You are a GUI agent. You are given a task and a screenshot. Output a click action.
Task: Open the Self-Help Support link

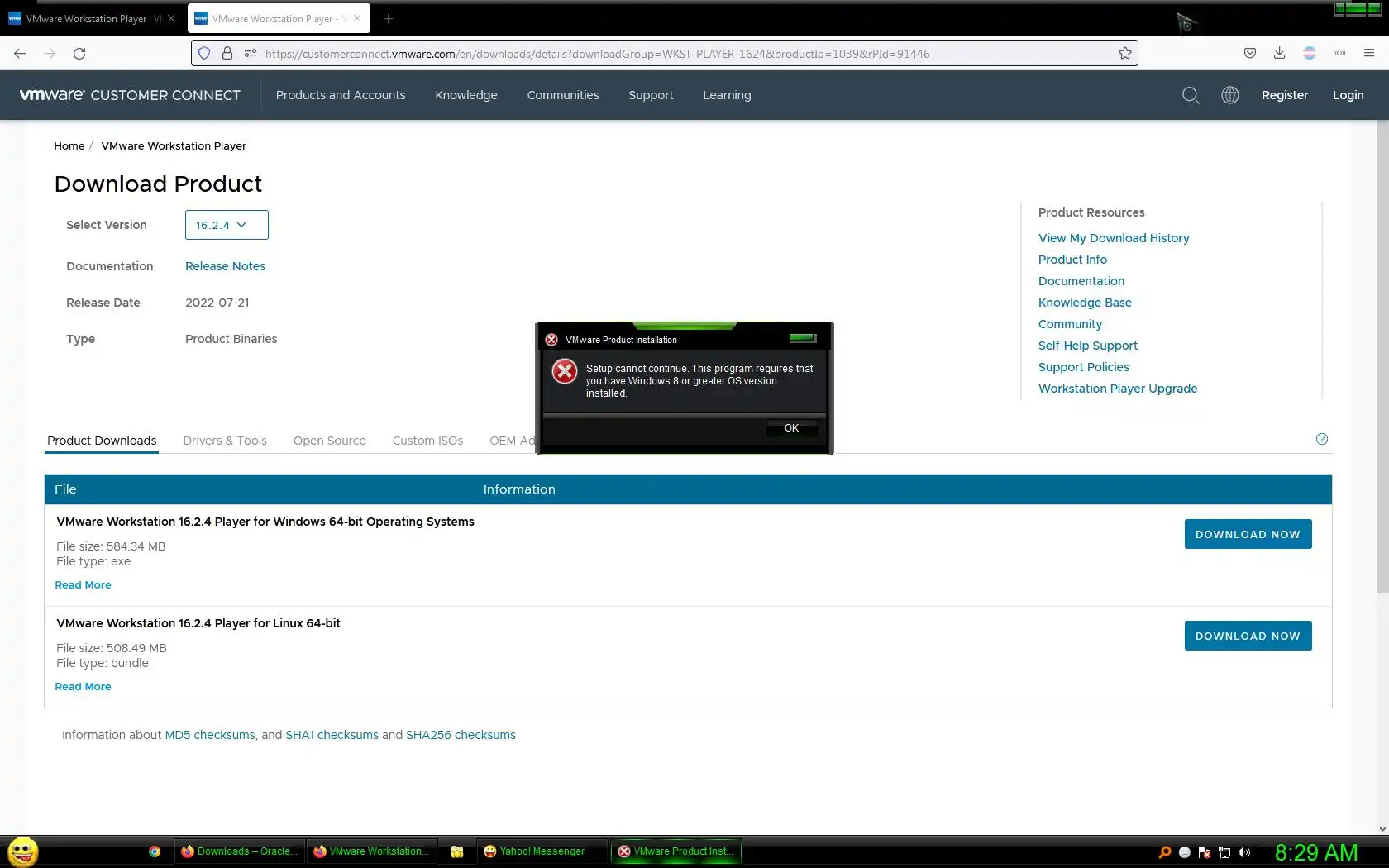(1088, 346)
